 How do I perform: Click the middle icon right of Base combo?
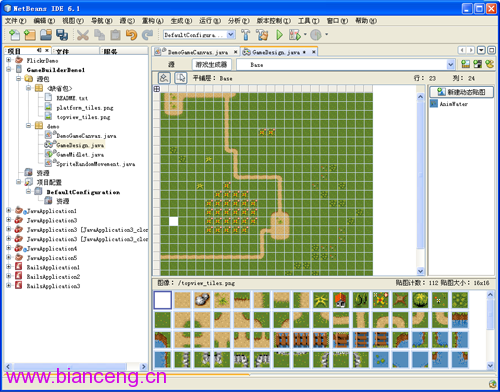(477, 64)
